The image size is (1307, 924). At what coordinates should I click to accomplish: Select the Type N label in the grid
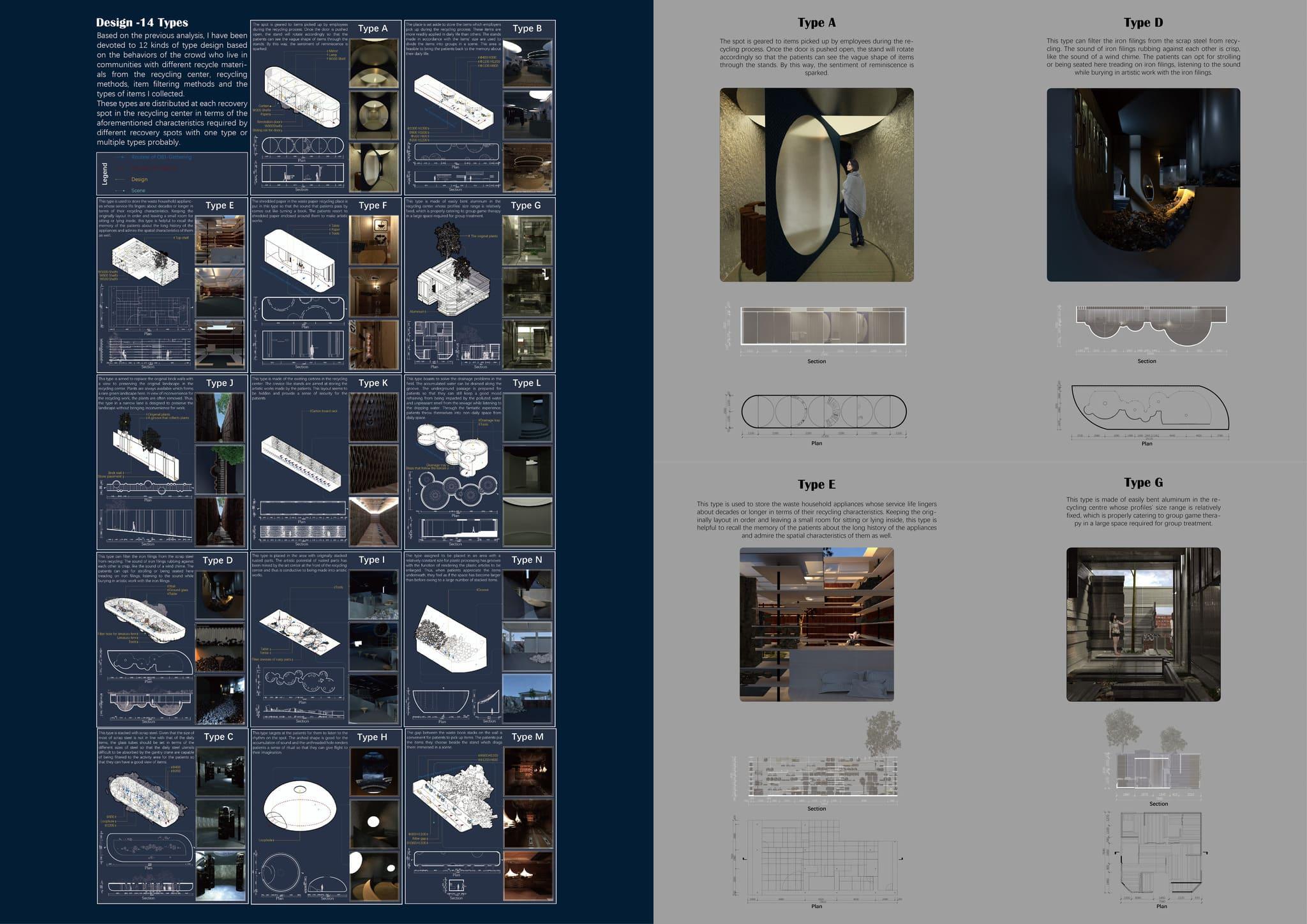tap(527, 560)
